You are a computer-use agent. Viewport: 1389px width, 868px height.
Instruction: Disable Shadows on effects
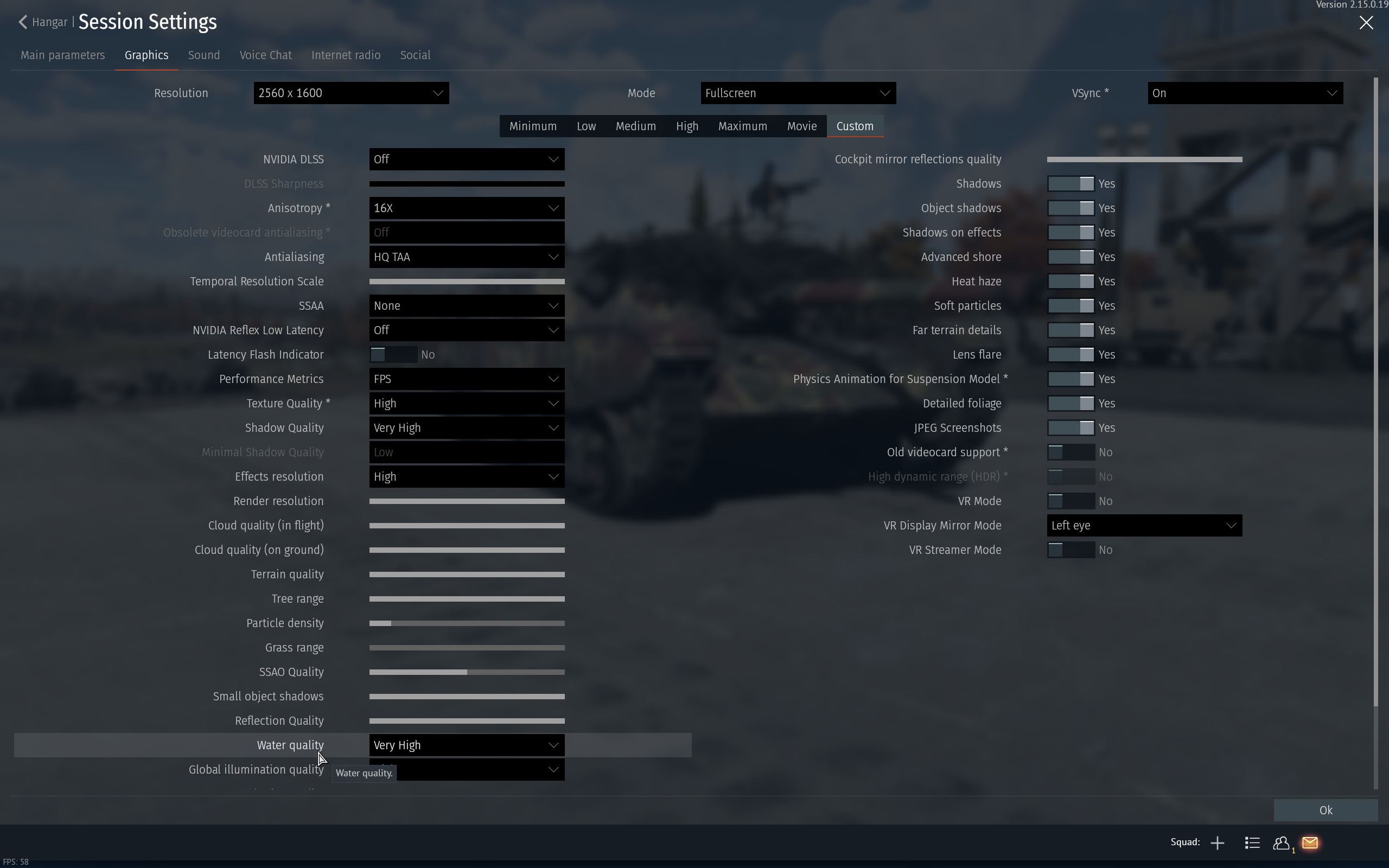1071,233
